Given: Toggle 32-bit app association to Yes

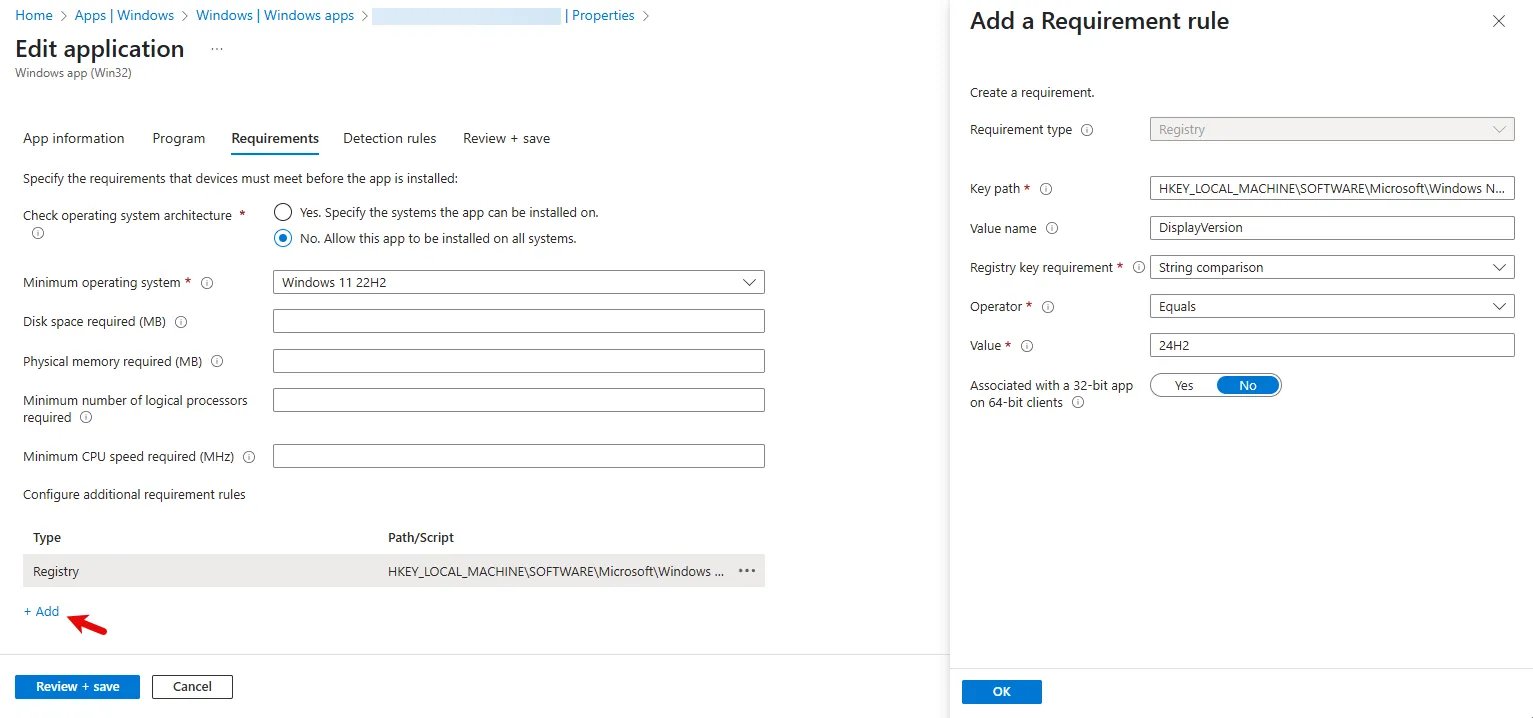Looking at the screenshot, I should coord(1184,385).
